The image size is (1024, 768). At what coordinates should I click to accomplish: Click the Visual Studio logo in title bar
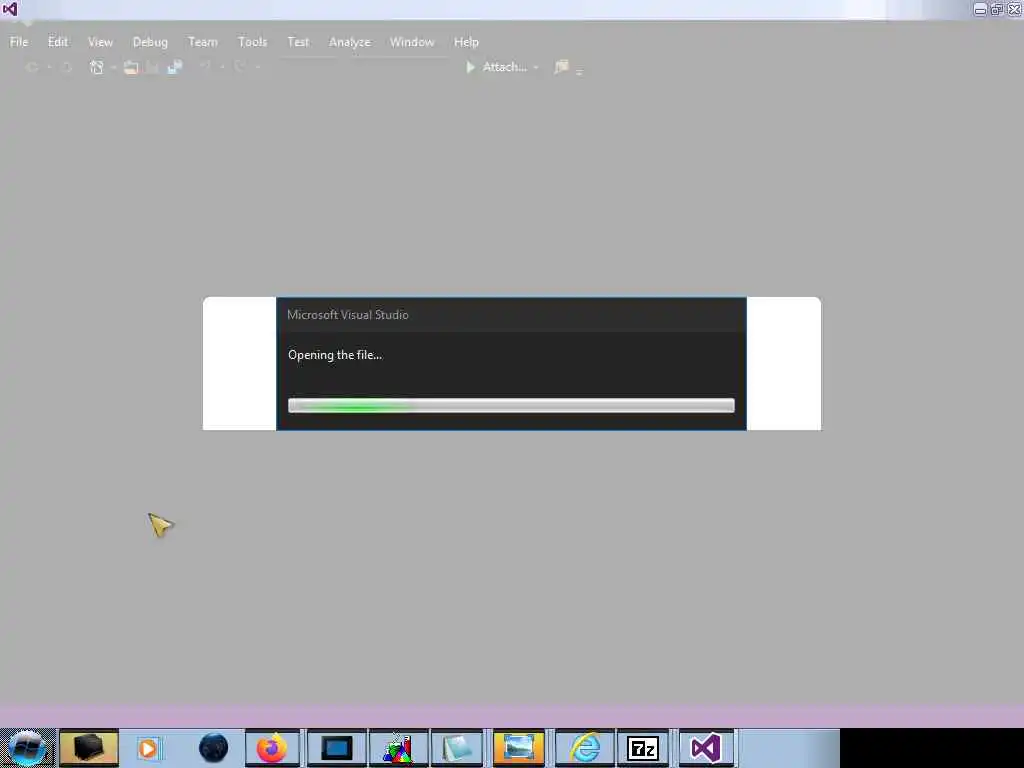[10, 9]
